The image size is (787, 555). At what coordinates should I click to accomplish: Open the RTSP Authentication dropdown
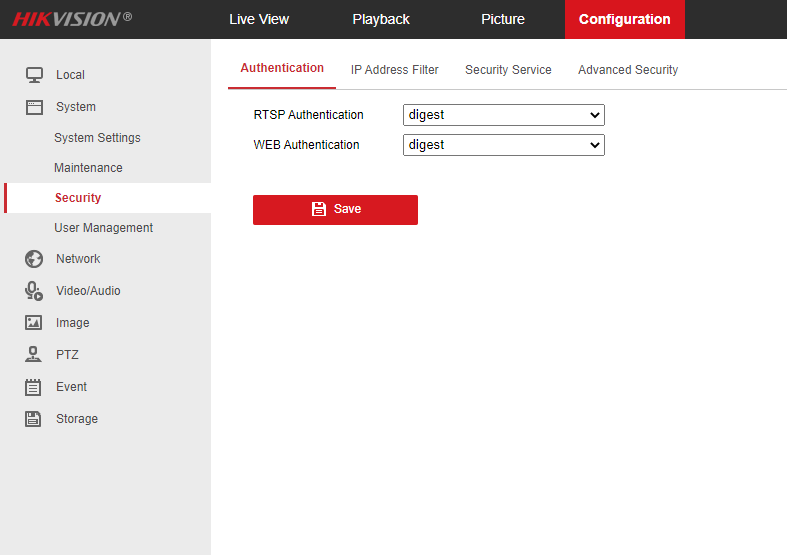point(504,115)
